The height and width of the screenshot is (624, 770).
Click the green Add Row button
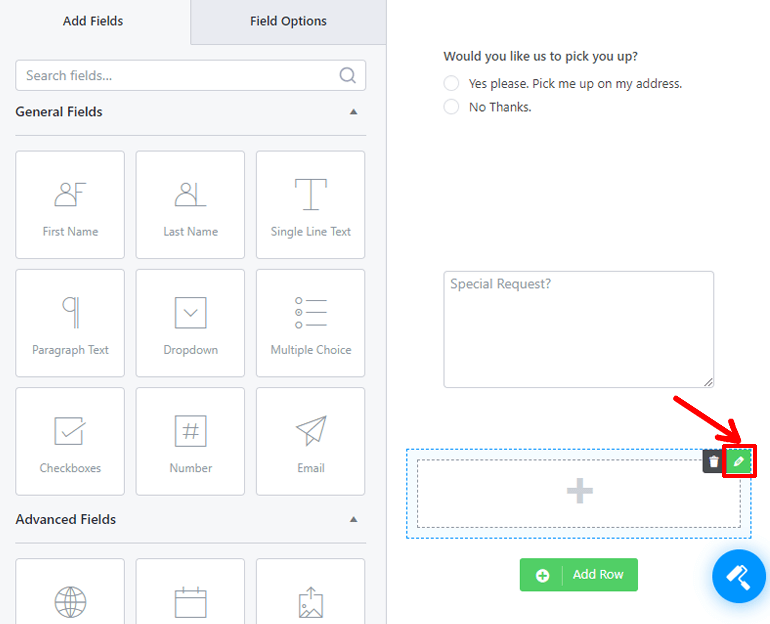(578, 574)
